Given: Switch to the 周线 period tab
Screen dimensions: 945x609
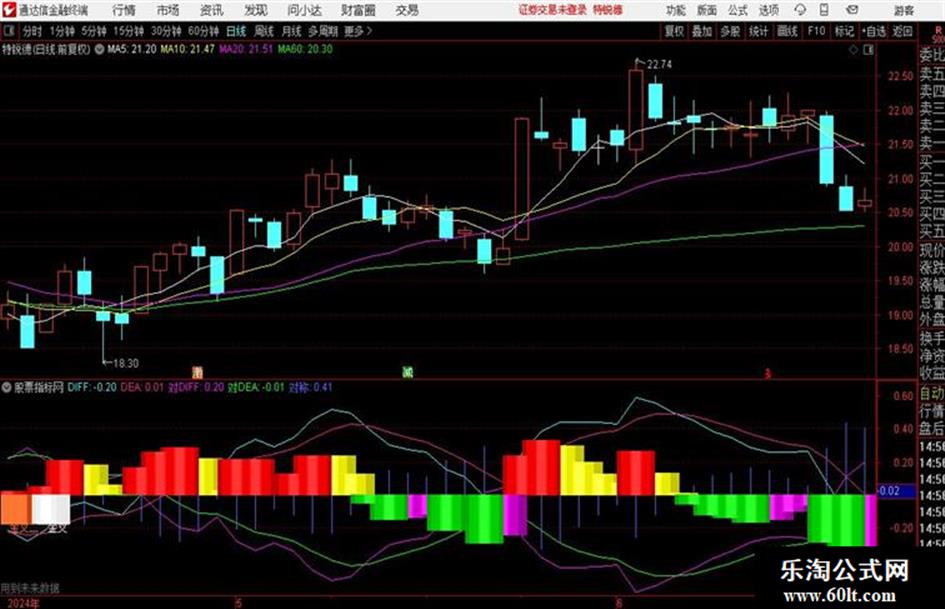Looking at the screenshot, I should tap(264, 31).
